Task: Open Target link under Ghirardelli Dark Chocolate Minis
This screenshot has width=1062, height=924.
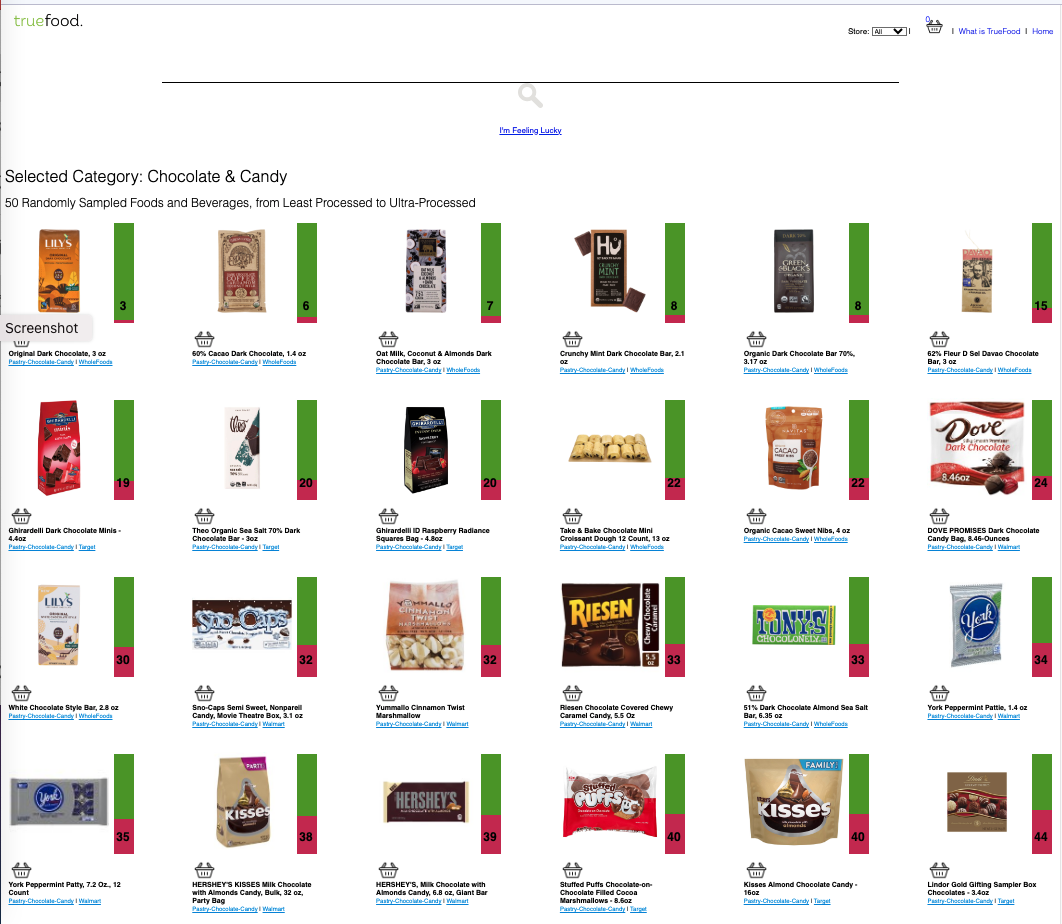Action: (x=87, y=547)
